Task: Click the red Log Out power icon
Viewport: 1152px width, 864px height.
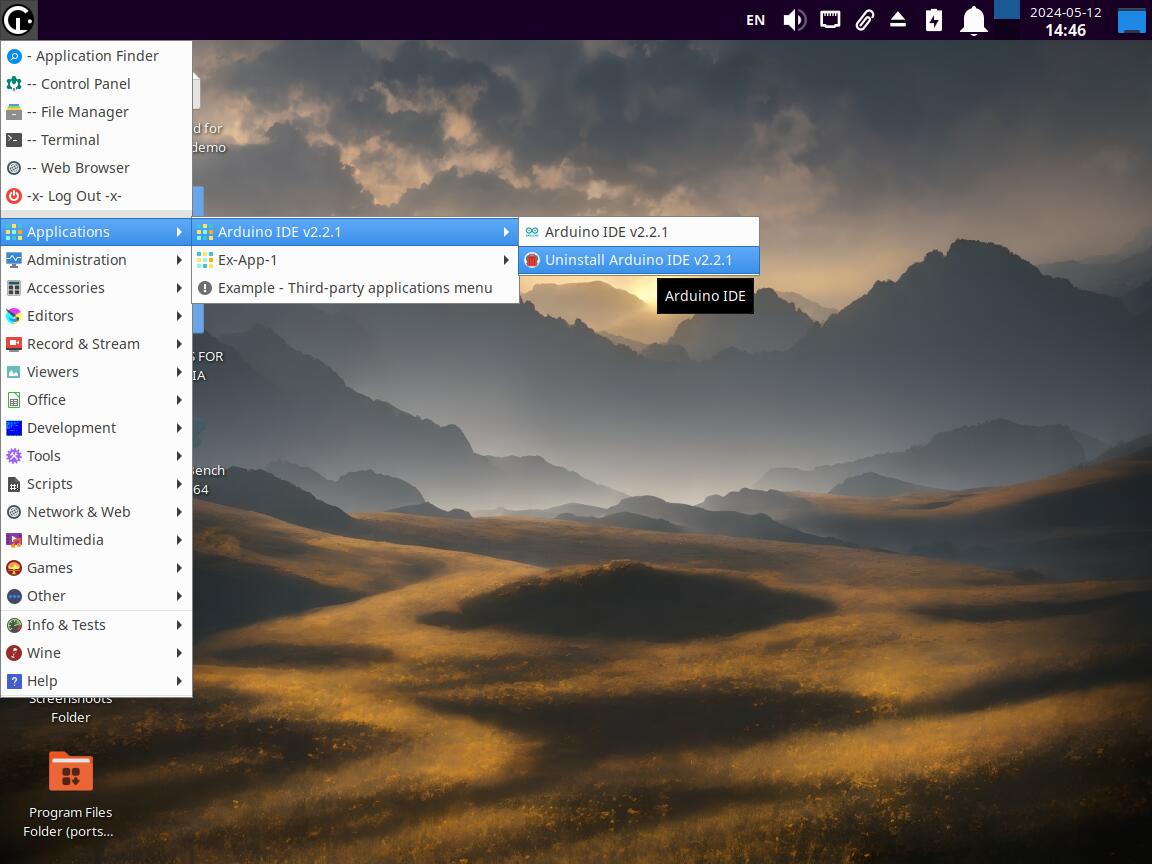Action: click(14, 196)
